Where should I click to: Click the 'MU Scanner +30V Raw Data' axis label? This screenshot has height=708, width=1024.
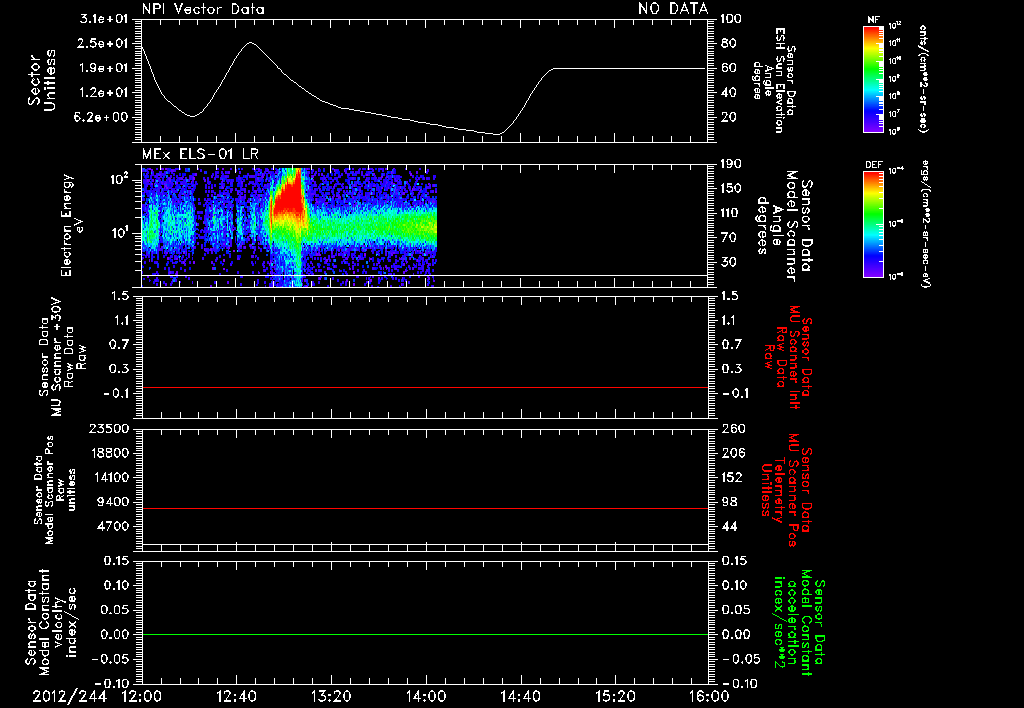(63, 357)
